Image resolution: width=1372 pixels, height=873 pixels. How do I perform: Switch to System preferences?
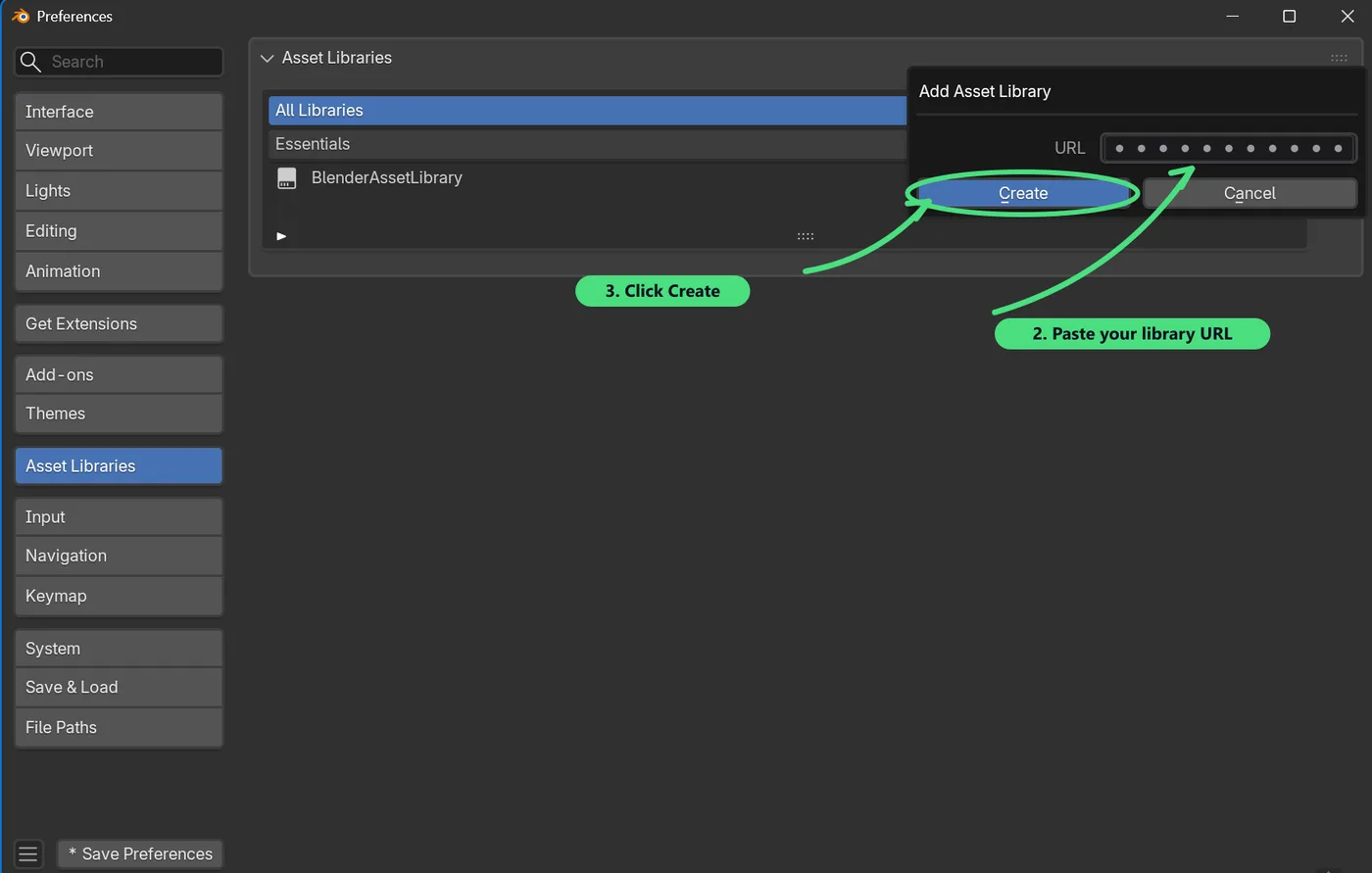(119, 649)
